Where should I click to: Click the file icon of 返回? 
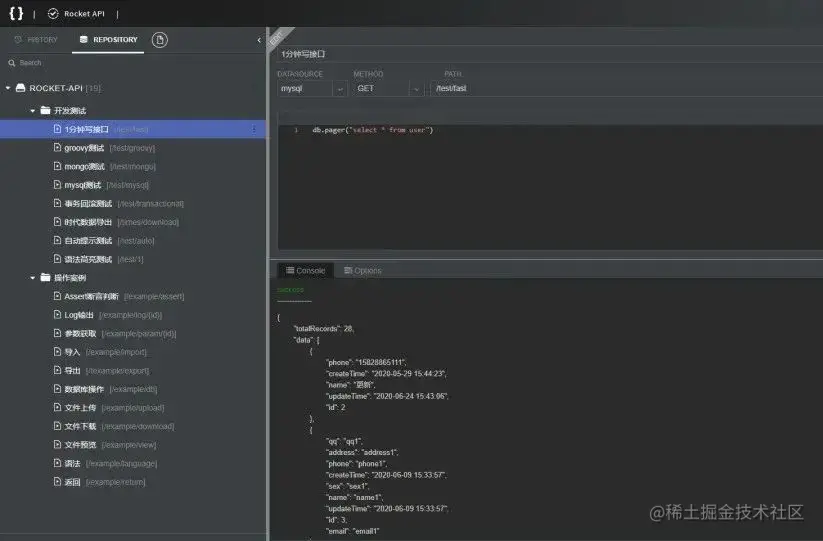pos(57,481)
